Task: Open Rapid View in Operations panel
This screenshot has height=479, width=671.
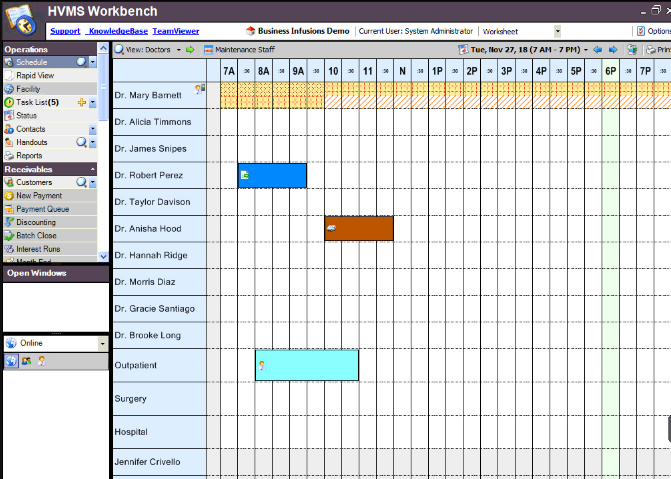Action: tap(35, 75)
